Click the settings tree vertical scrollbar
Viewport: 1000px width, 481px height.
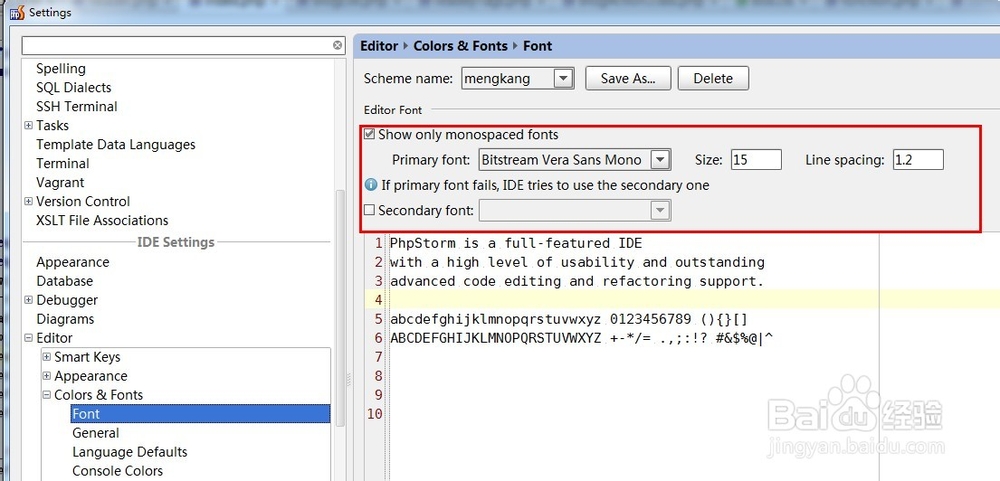coord(340,306)
